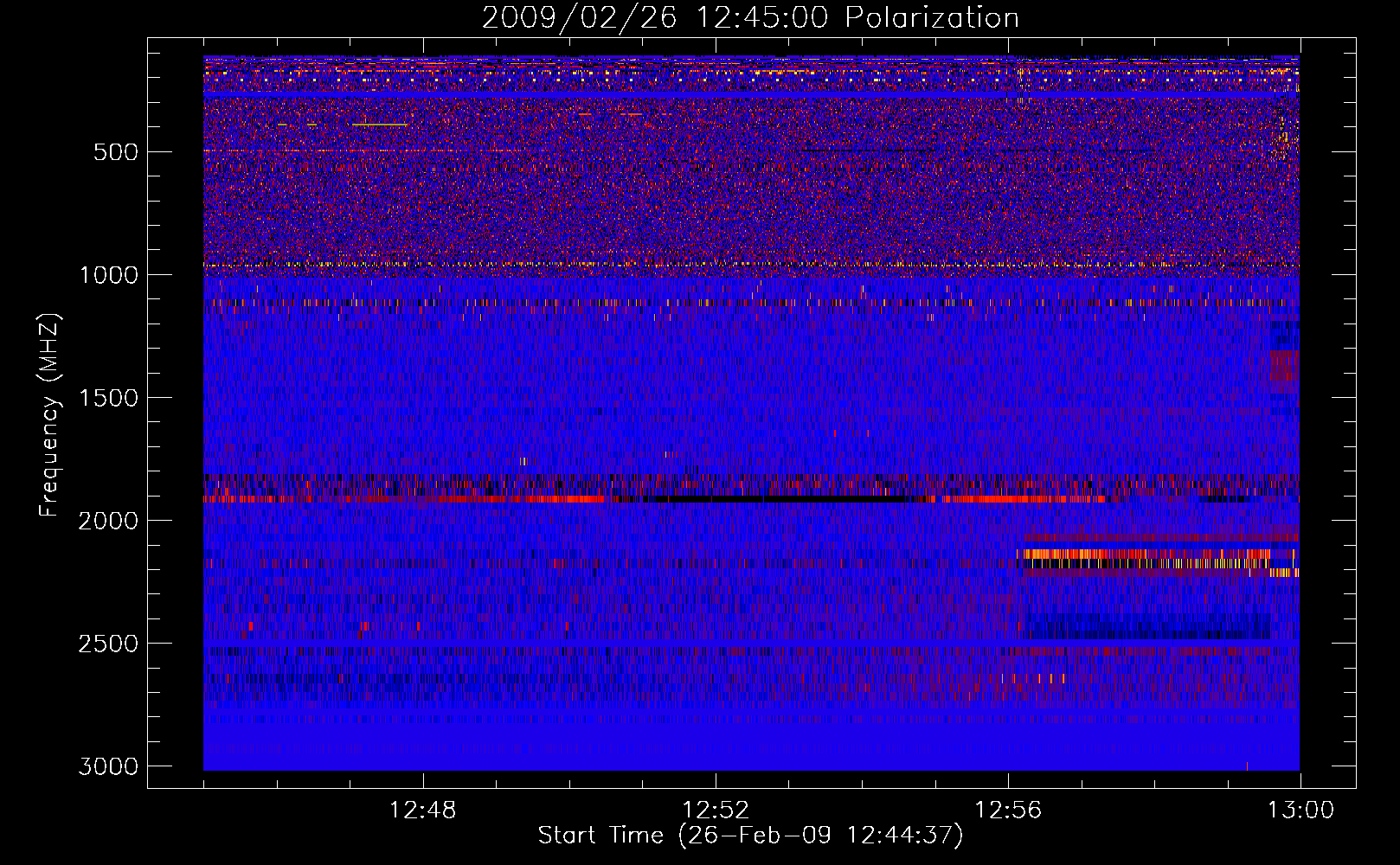Click the plot title '2009/02/26 12:45:00 Polarization'

750,17
